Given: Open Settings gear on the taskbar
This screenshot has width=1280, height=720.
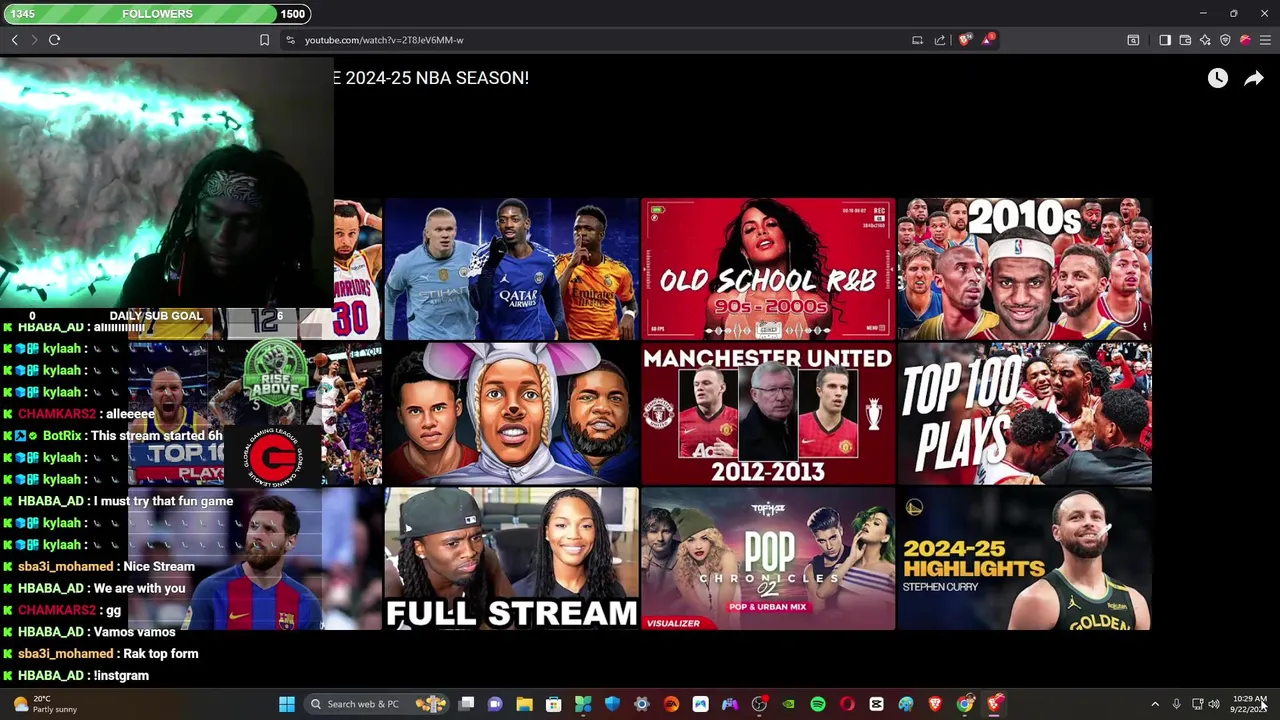Looking at the screenshot, I should coord(641,704).
